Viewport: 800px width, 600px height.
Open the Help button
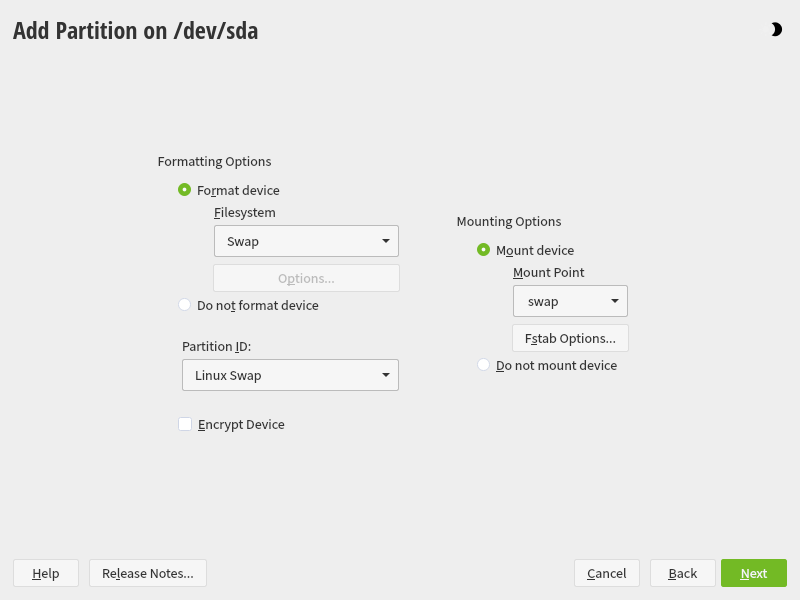click(x=46, y=573)
